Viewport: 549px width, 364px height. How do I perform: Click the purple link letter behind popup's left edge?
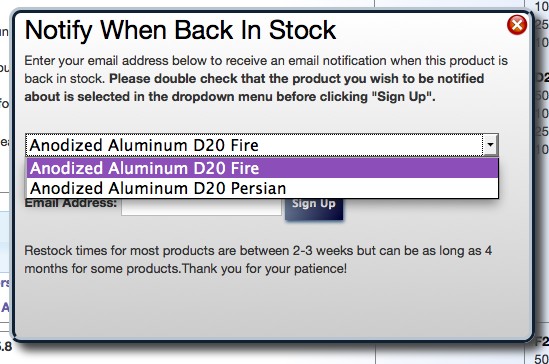tap(5, 307)
